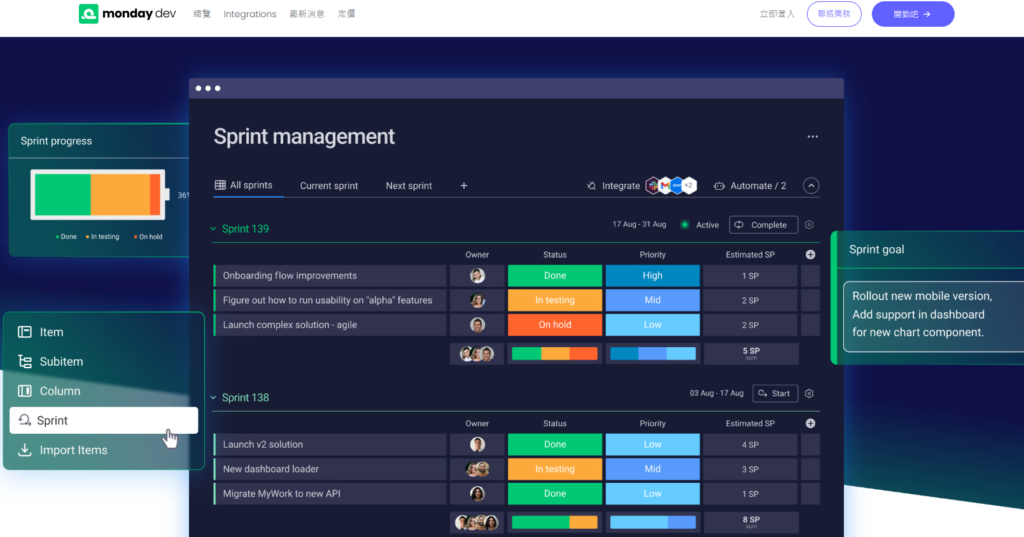Open Integrations in the top navigation
Viewport: 1024px width, 537px height.
click(x=249, y=14)
